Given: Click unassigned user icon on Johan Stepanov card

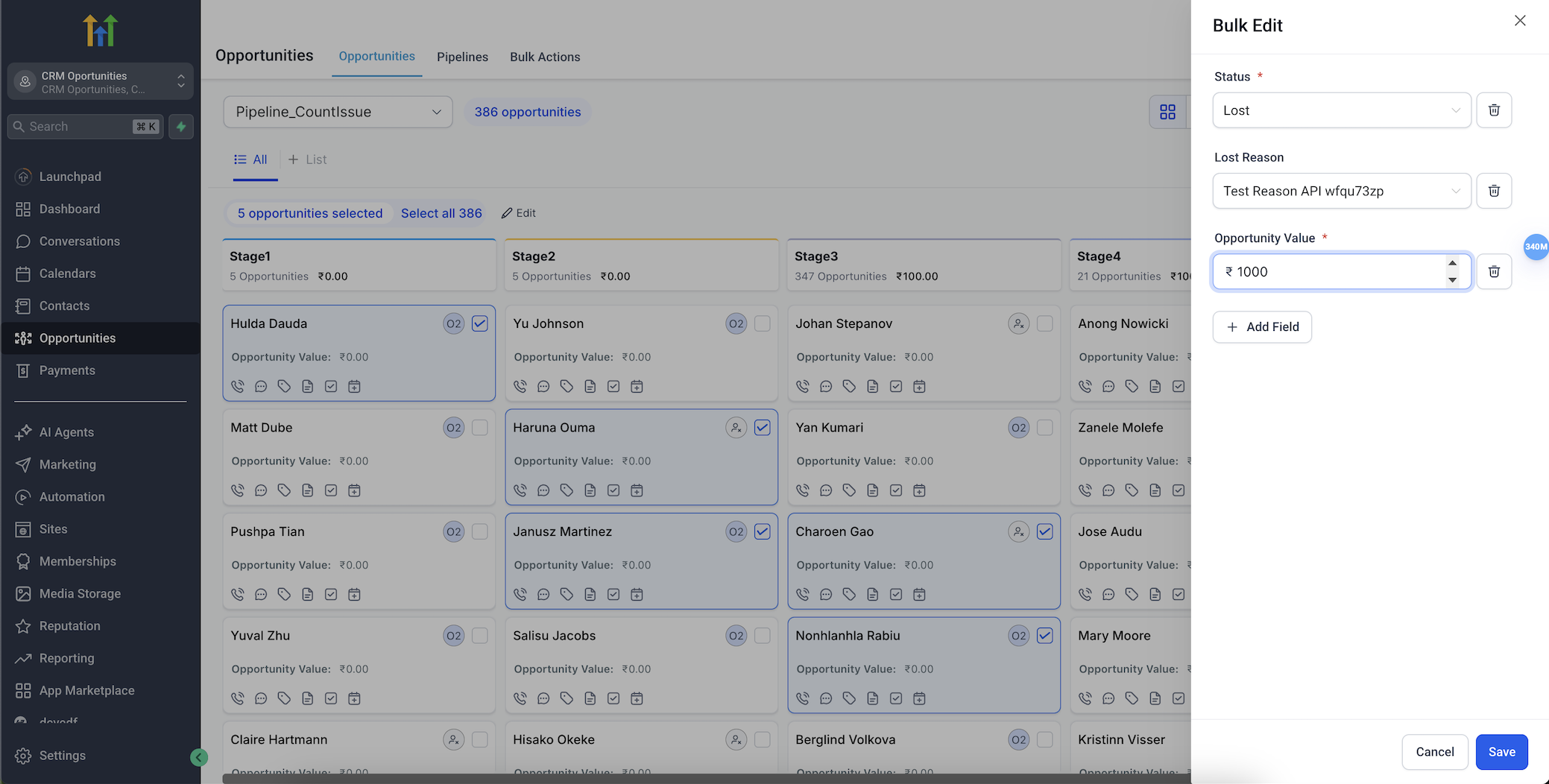Looking at the screenshot, I should click(x=1018, y=323).
